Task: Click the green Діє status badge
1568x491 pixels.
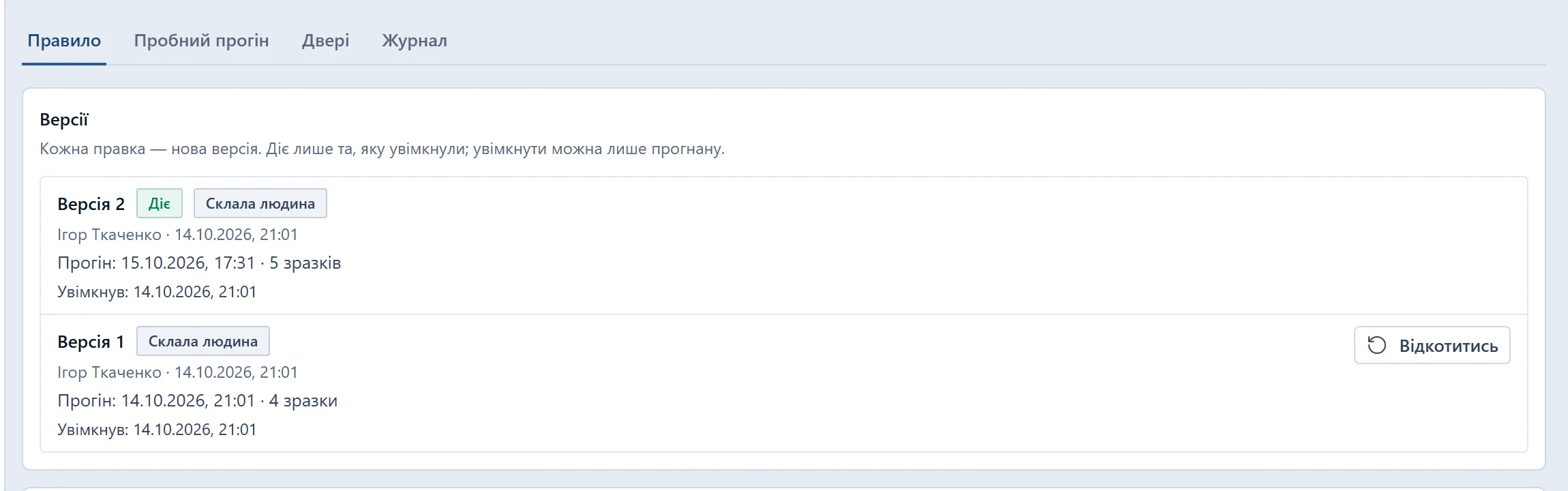Action: pos(160,203)
